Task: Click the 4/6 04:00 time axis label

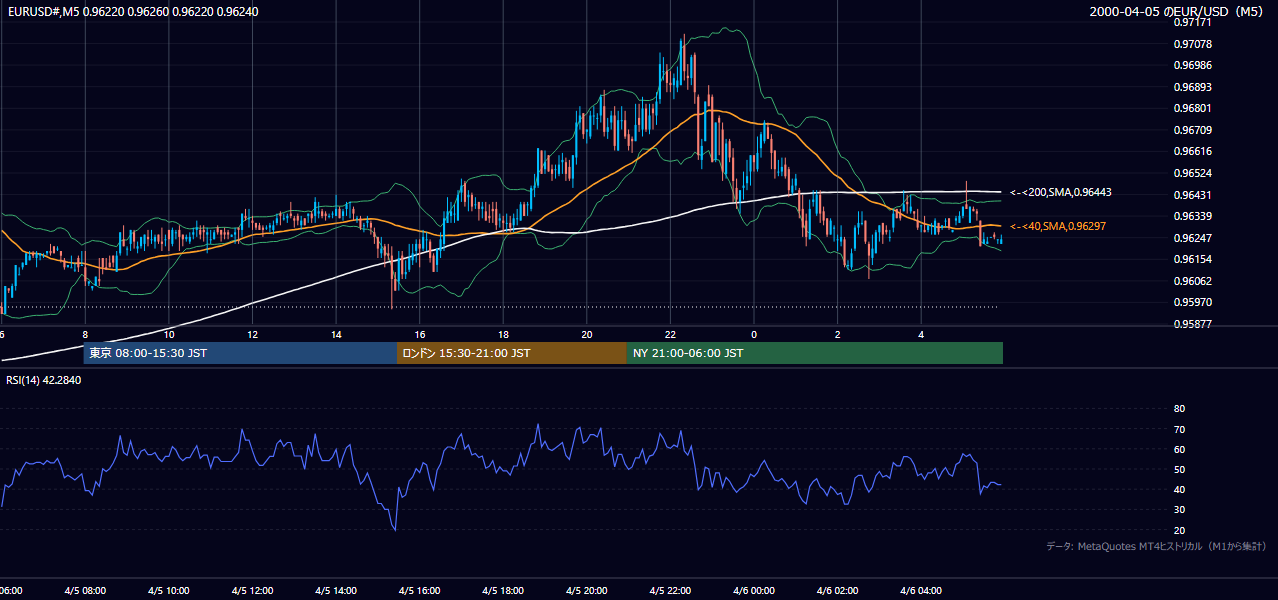Action: [x=922, y=591]
